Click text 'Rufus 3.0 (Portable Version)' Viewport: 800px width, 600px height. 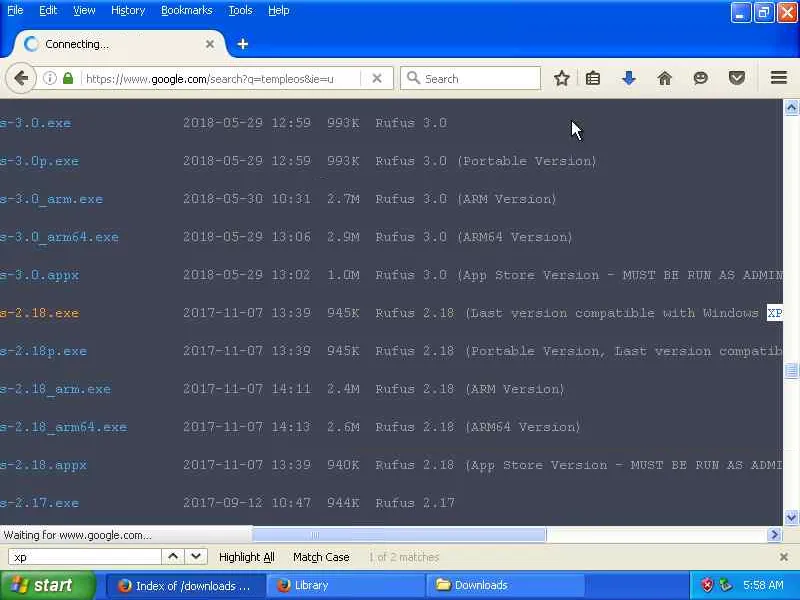coord(486,161)
